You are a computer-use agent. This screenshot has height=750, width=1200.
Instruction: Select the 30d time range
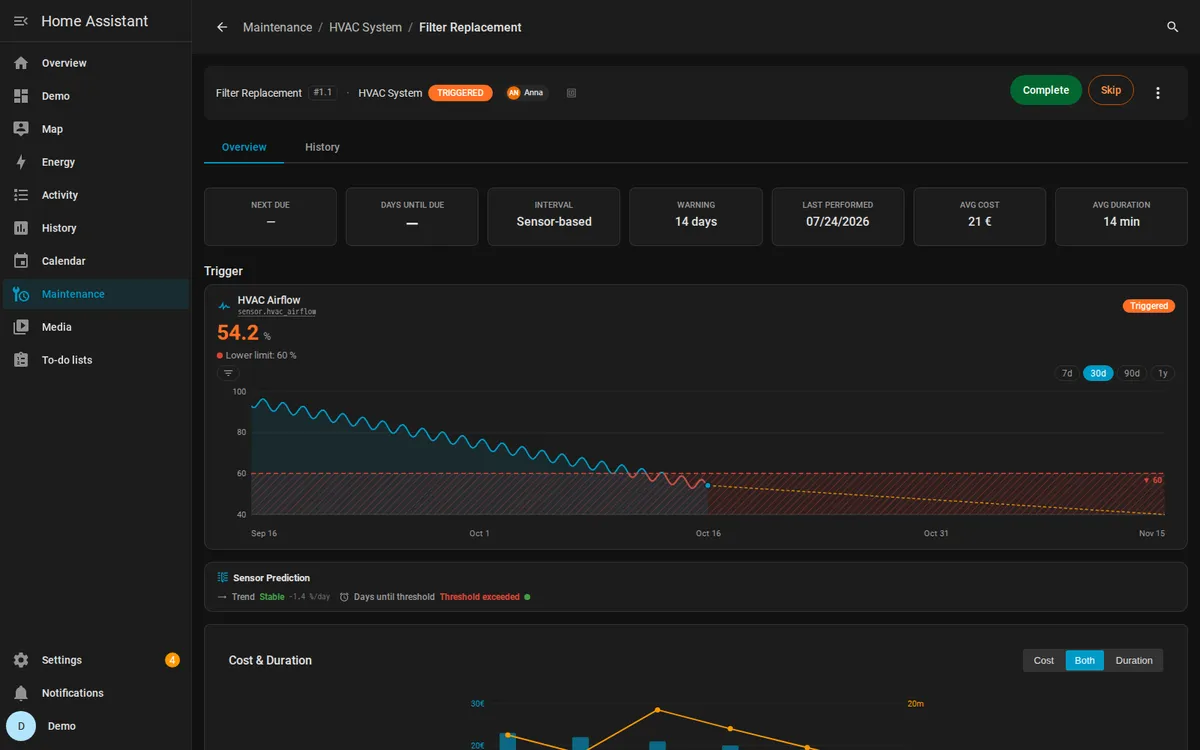(x=1098, y=373)
